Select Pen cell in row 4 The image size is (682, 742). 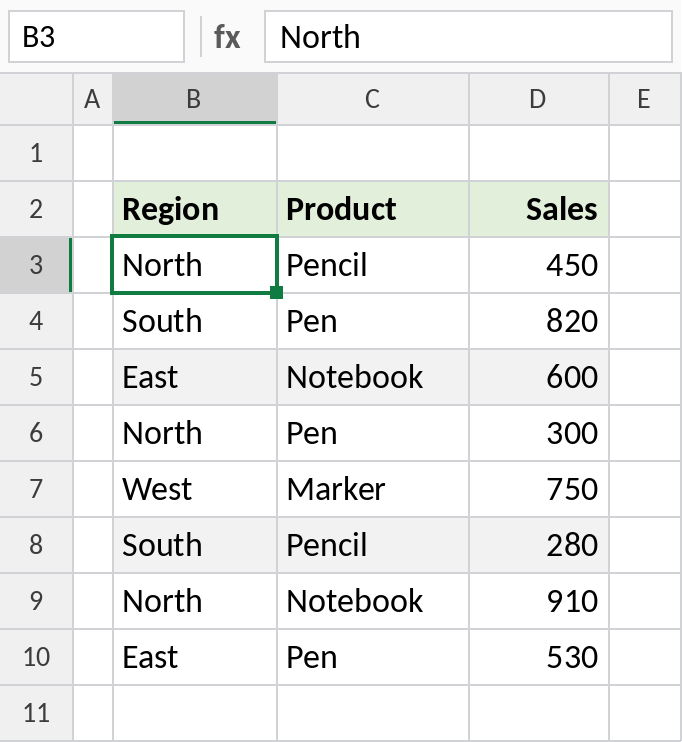(x=373, y=321)
